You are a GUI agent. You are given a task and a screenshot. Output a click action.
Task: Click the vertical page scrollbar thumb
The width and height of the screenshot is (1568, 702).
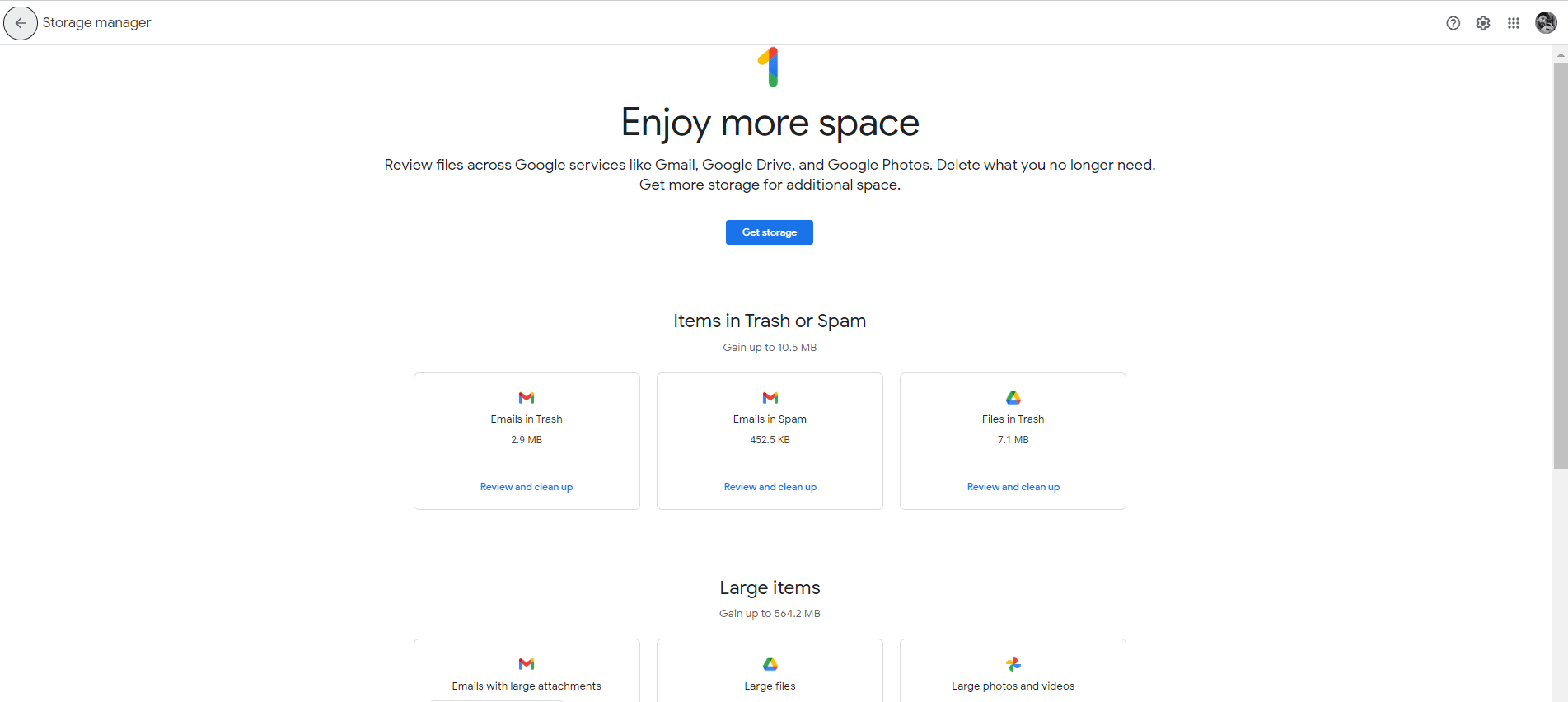click(x=1560, y=264)
